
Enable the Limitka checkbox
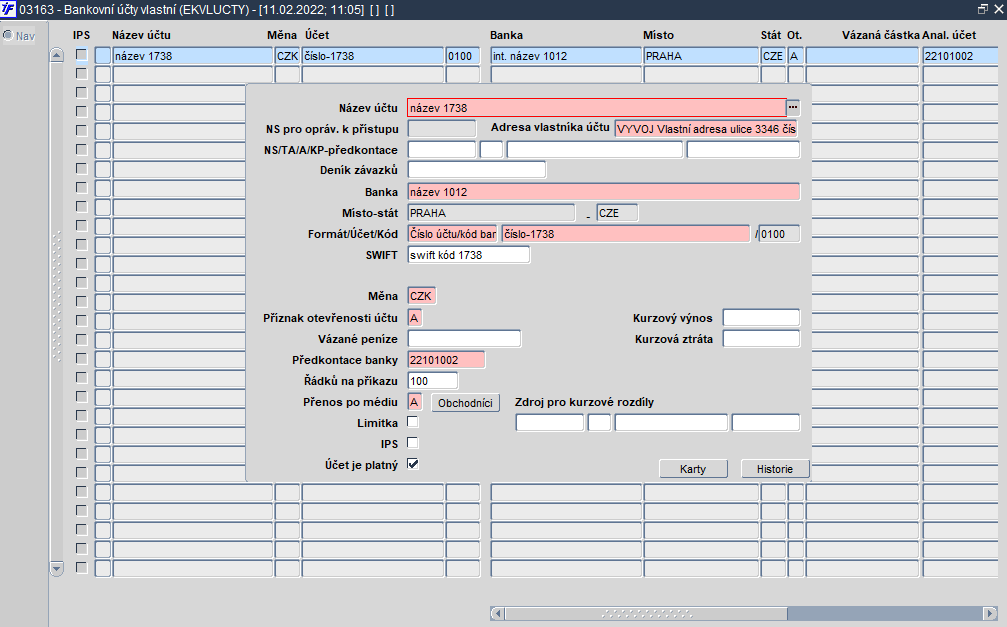412,423
